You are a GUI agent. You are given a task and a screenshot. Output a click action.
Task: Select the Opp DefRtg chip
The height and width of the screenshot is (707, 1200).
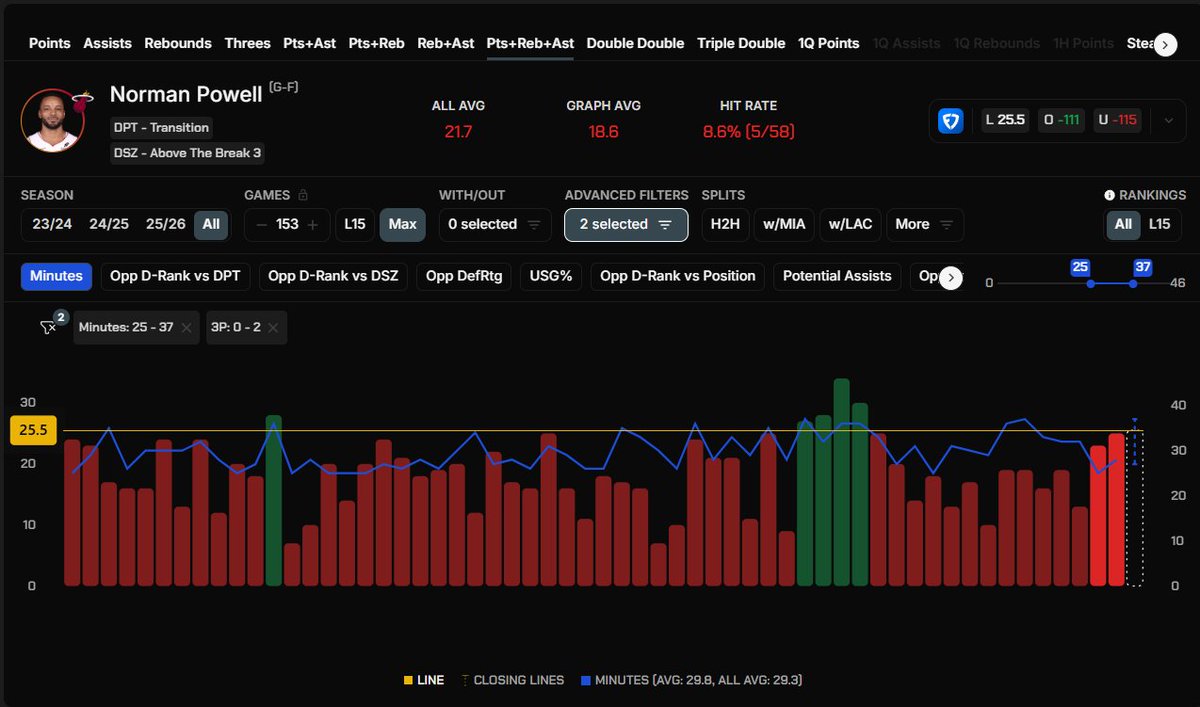click(x=464, y=276)
